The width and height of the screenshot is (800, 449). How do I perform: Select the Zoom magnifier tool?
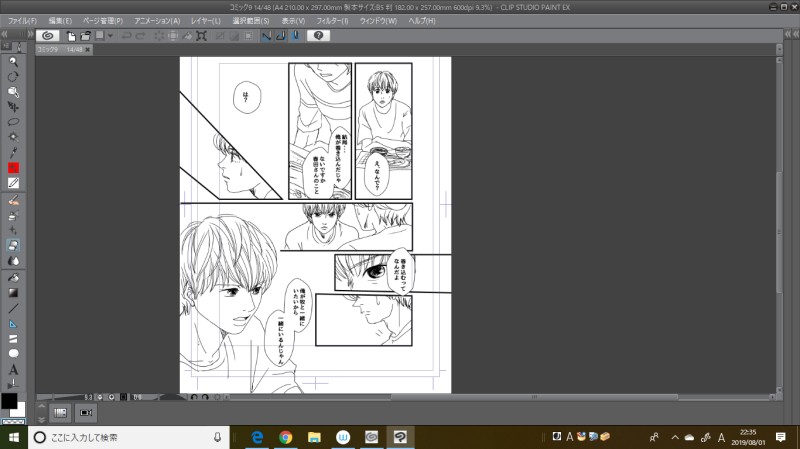point(13,62)
